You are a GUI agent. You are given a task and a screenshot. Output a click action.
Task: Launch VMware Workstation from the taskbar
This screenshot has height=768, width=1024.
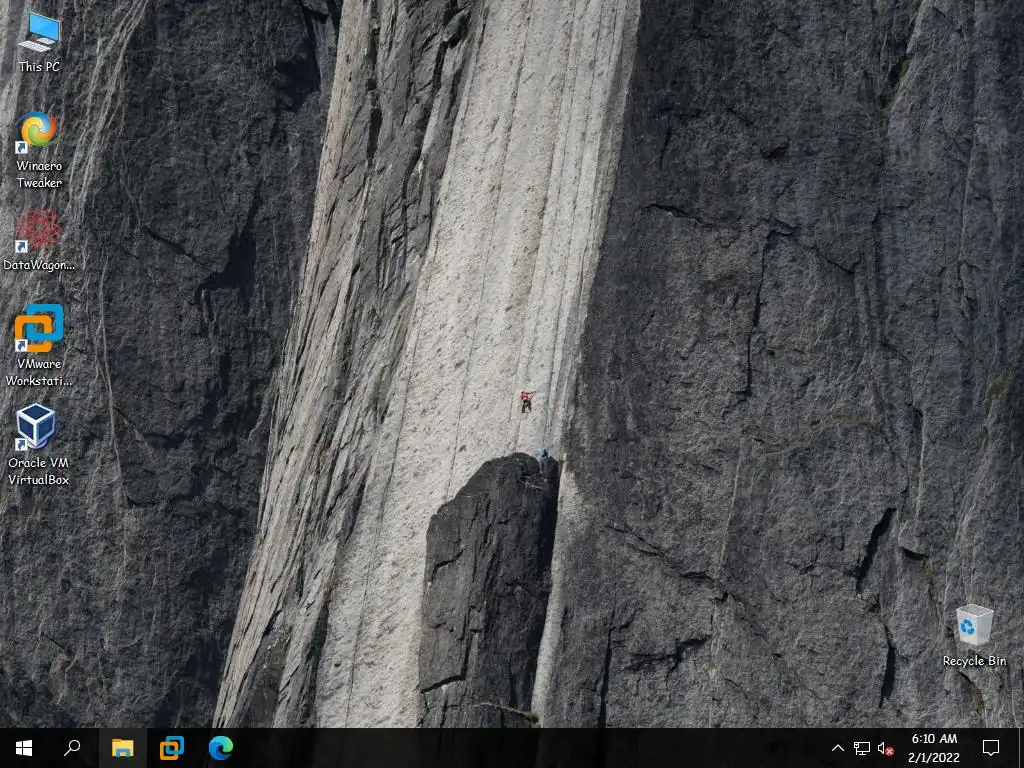tap(172, 748)
